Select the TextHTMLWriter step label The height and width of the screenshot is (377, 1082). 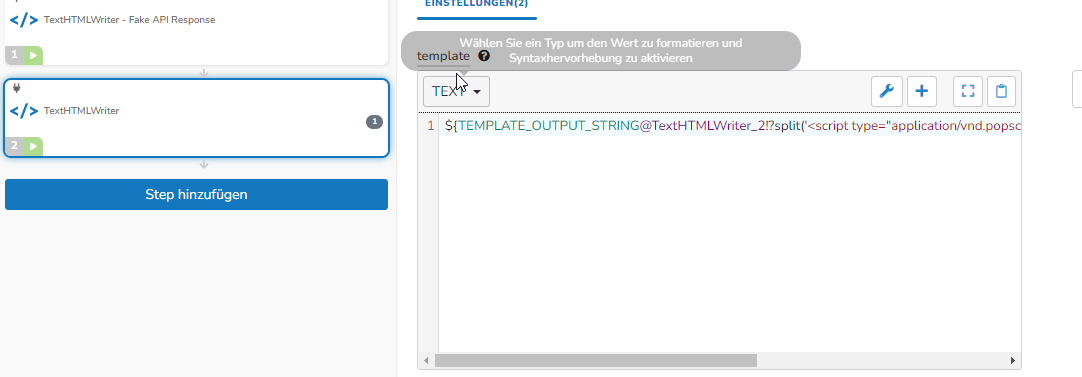click(81, 110)
